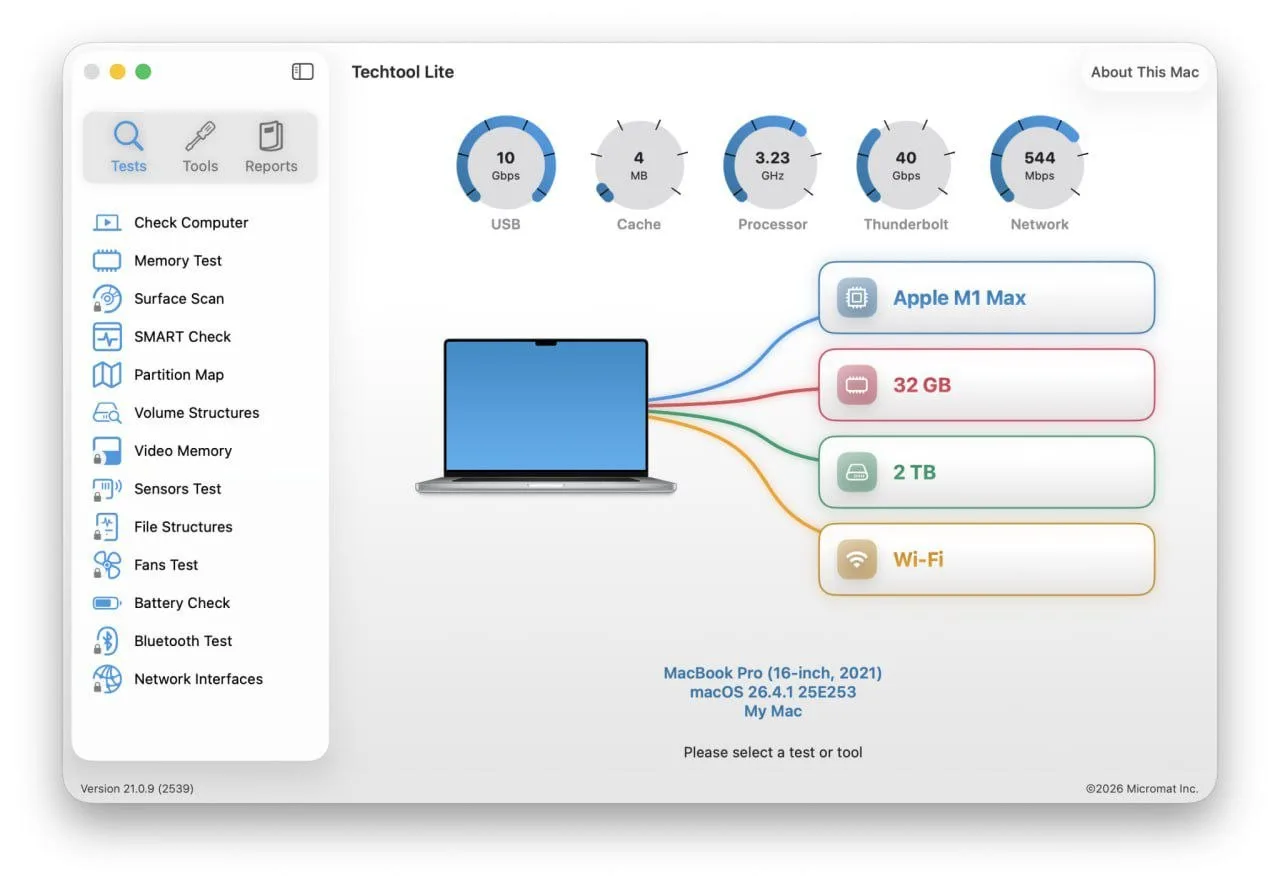Screen dimensions: 1280x886
Task: Click the 2 TB storage card
Action: (x=987, y=472)
